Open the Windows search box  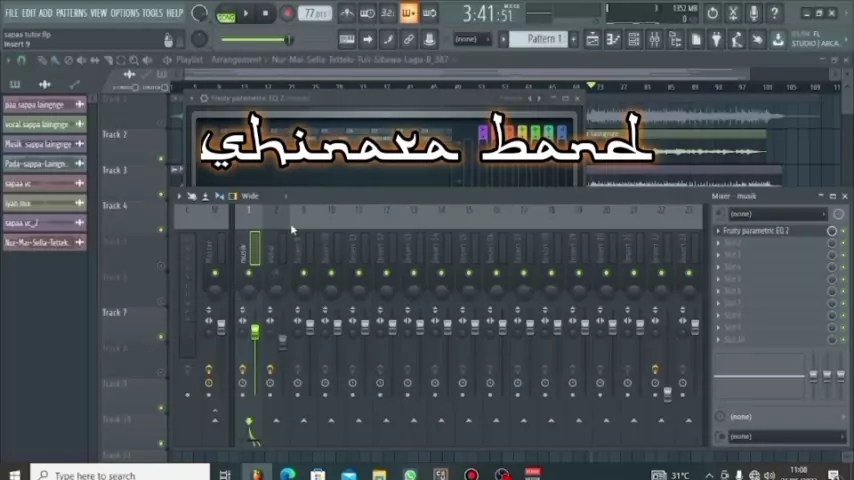click(120, 474)
